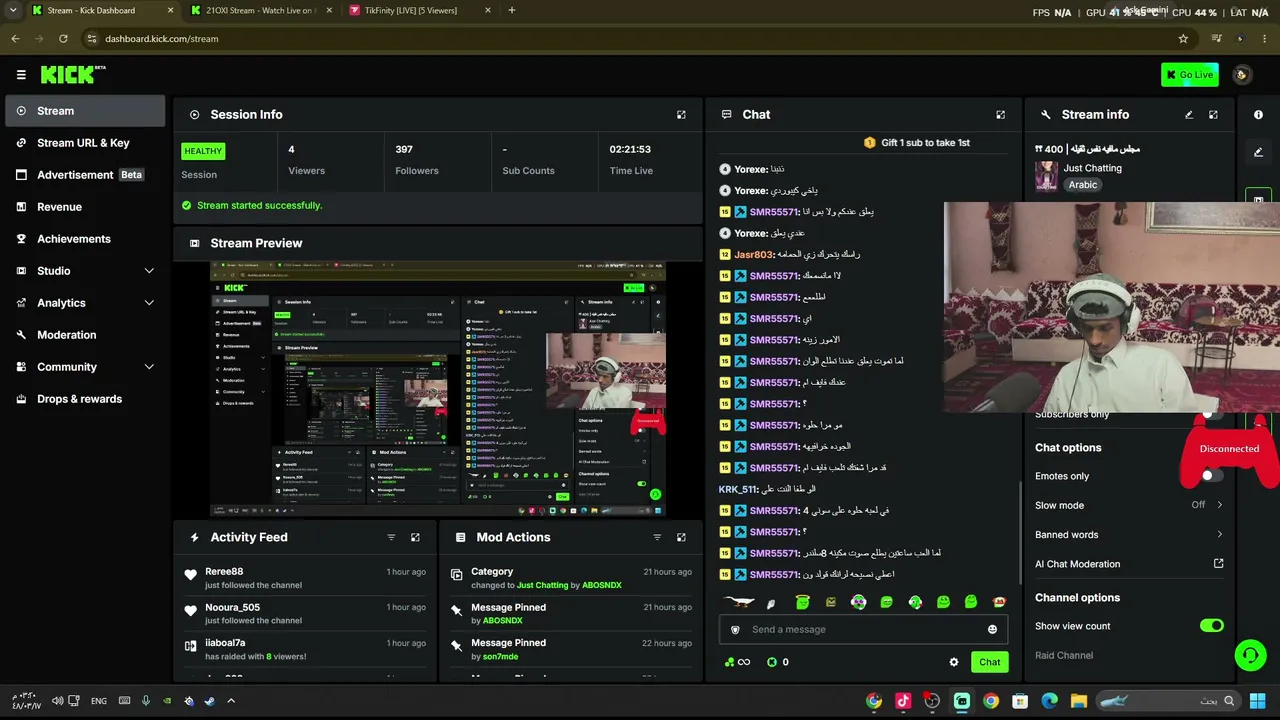The height and width of the screenshot is (720, 1280).
Task: Click the Arabic language tag
Action: pos(1083,185)
